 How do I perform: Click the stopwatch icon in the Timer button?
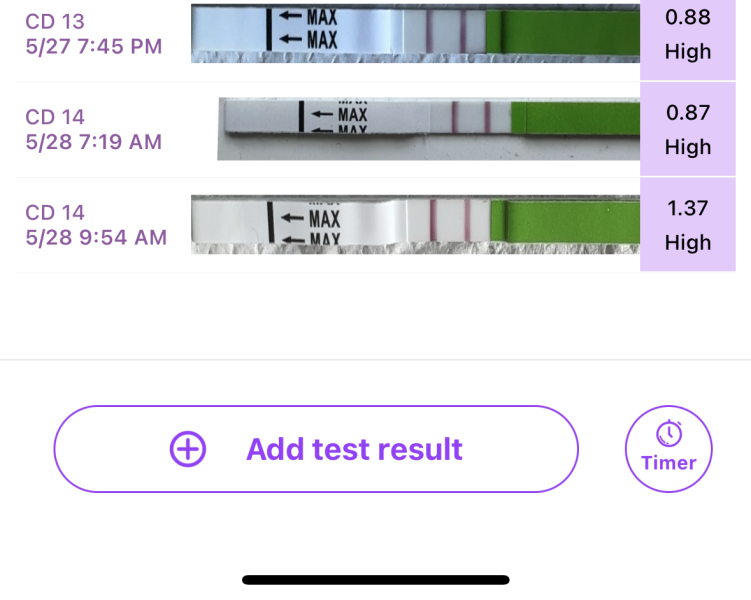[669, 434]
